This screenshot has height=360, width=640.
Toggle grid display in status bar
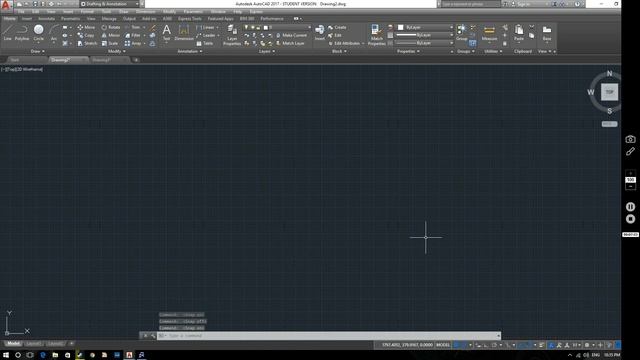point(457,345)
